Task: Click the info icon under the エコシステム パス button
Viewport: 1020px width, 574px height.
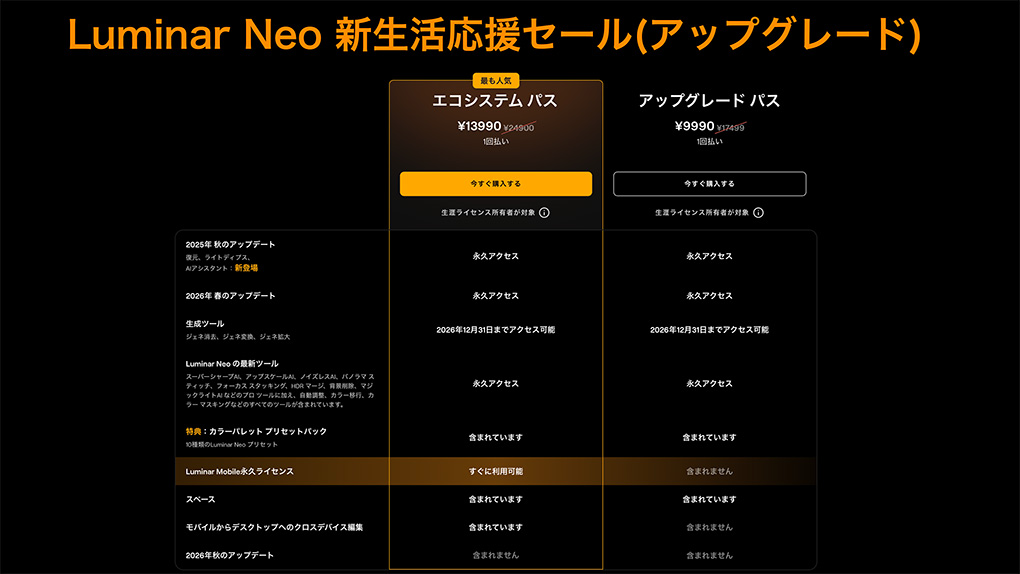Action: pyautogui.click(x=545, y=213)
